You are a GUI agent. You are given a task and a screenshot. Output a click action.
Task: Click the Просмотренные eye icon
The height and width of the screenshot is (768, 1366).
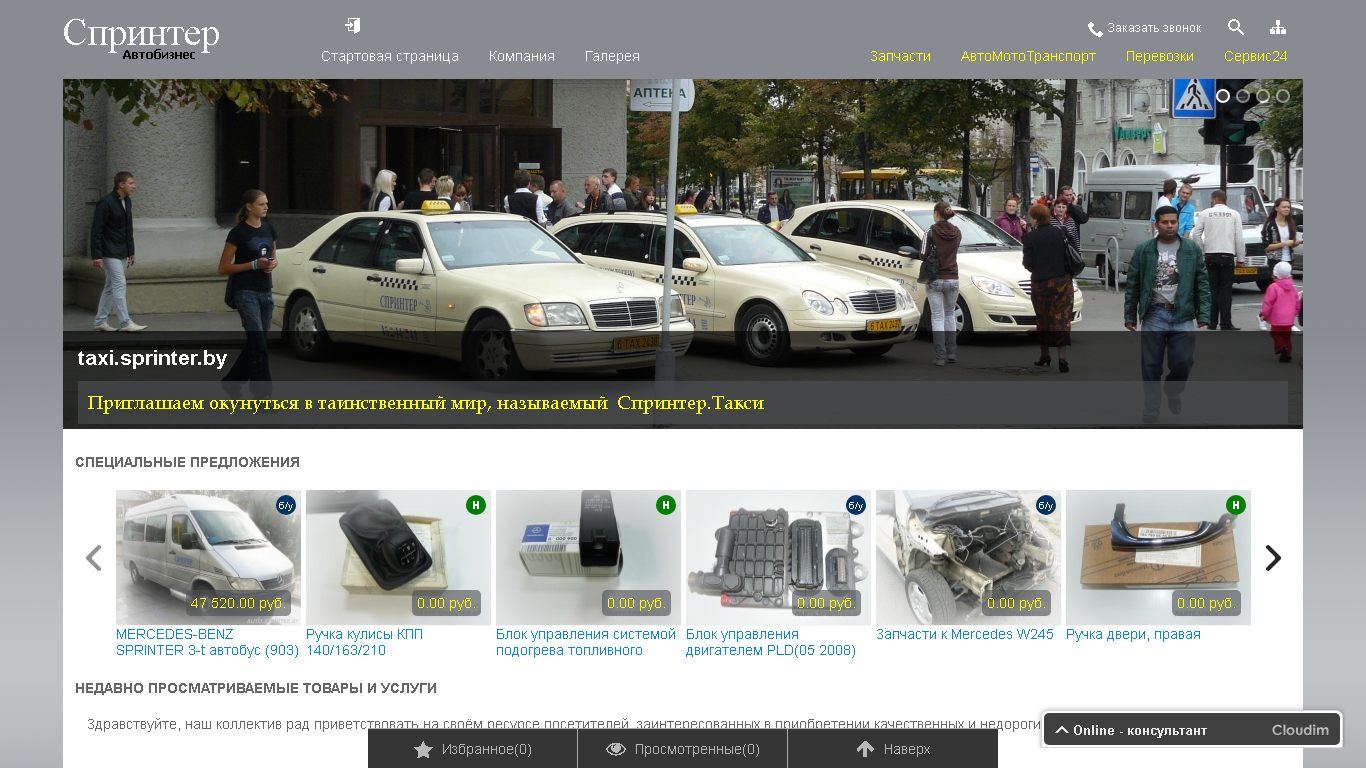(616, 749)
